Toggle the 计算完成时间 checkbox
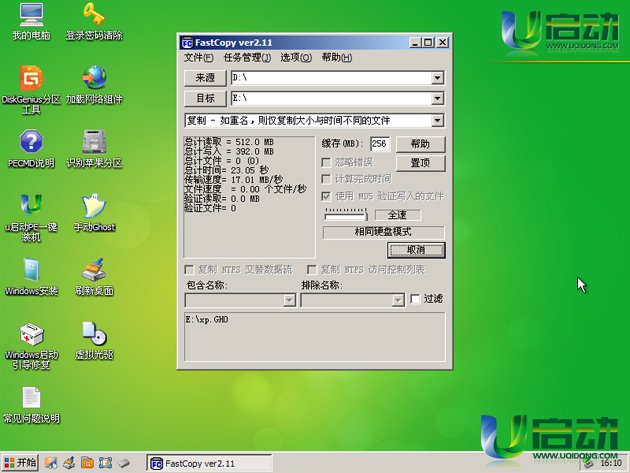 [x=326, y=179]
